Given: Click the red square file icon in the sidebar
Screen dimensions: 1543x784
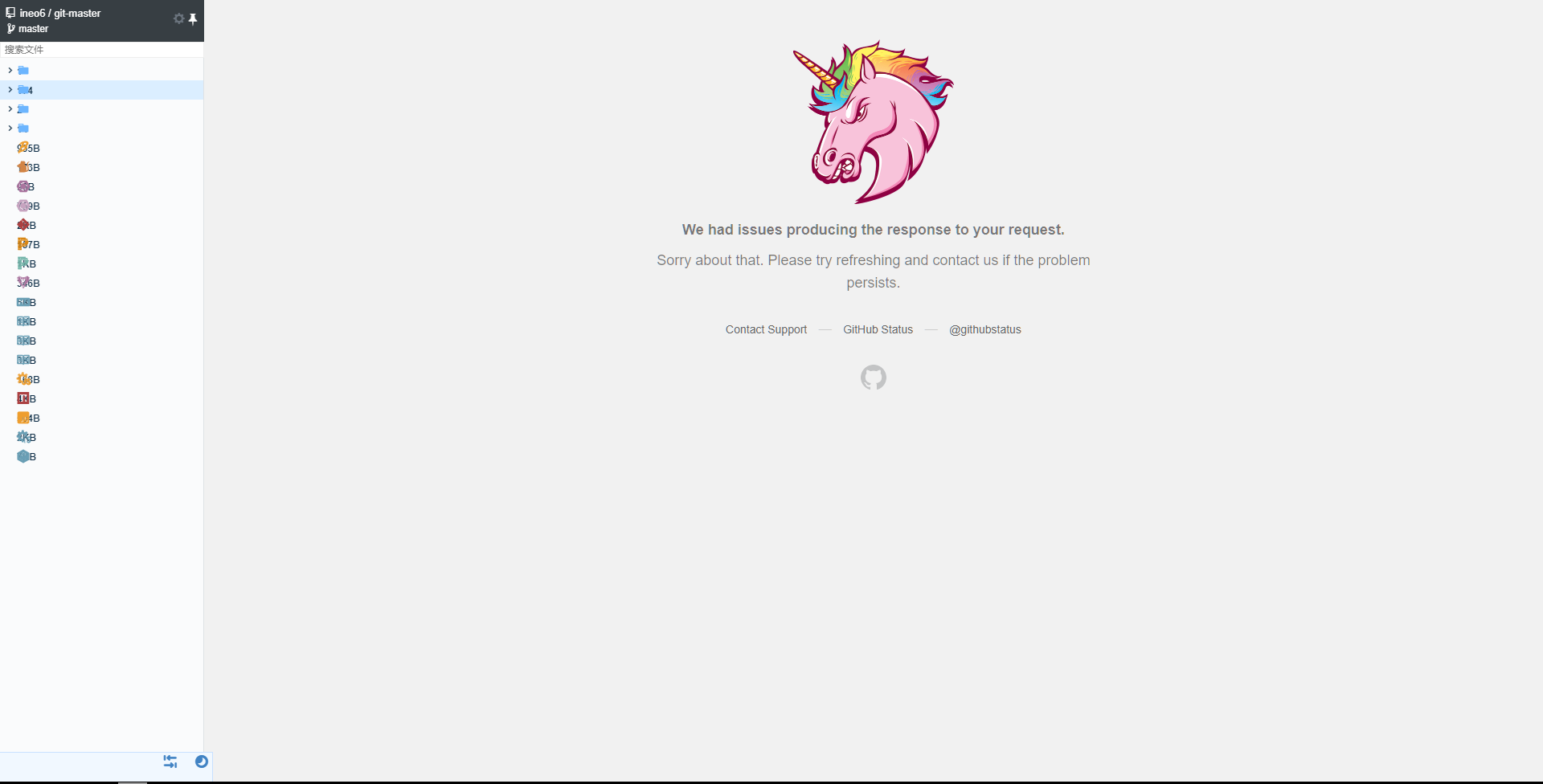Looking at the screenshot, I should click(23, 398).
